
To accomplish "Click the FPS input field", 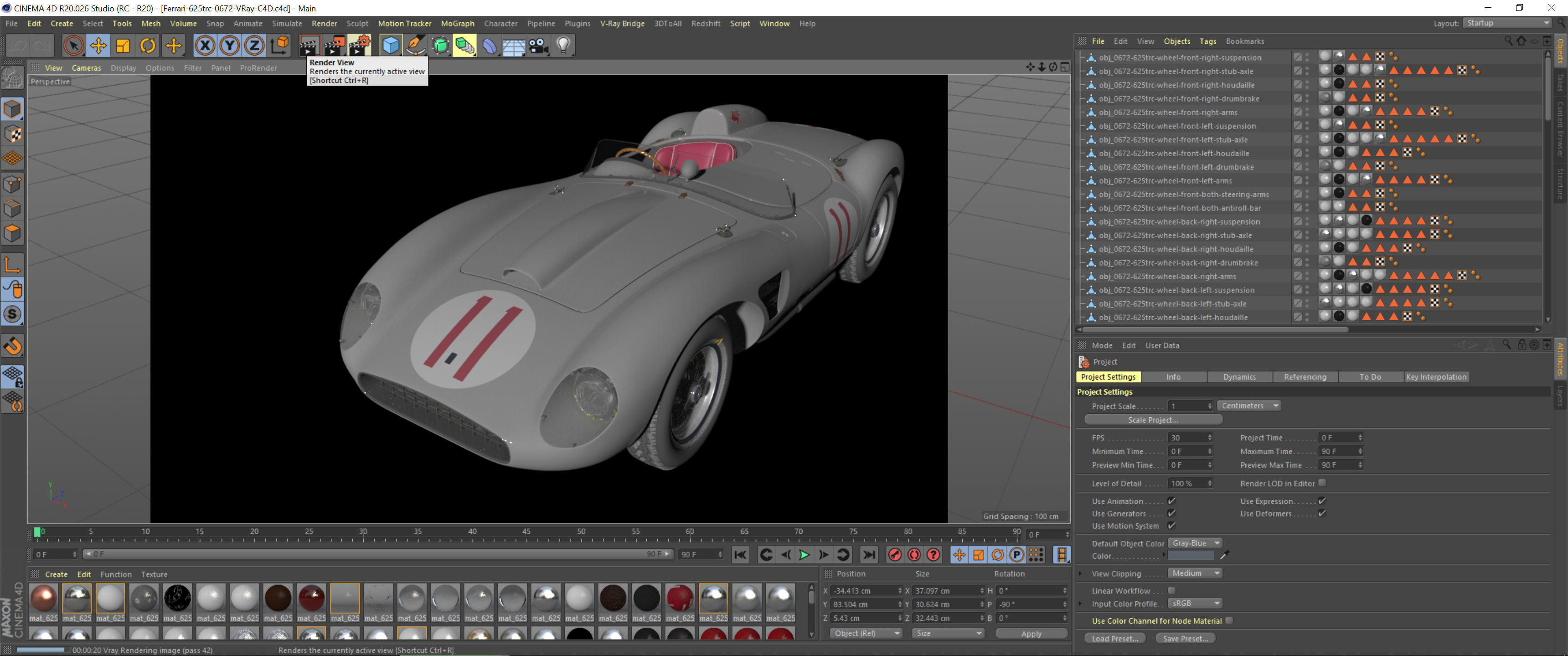I will coord(1190,437).
